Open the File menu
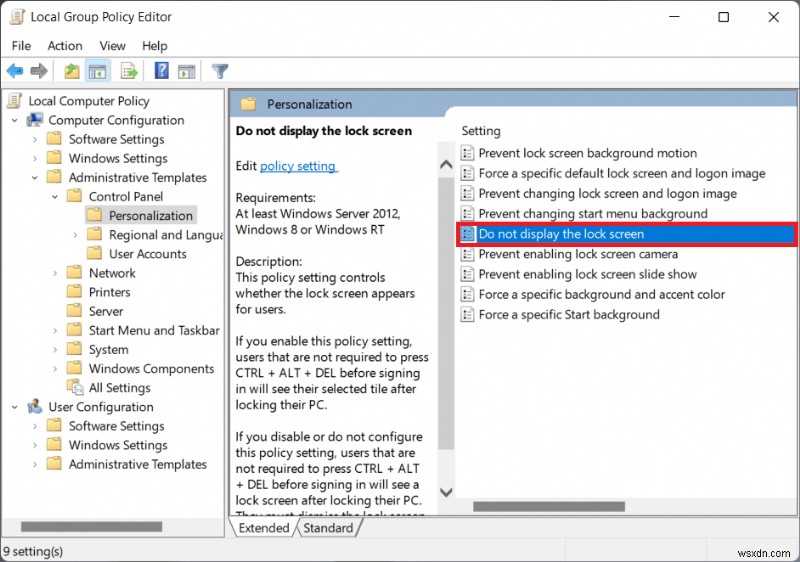800x562 pixels. click(x=21, y=46)
